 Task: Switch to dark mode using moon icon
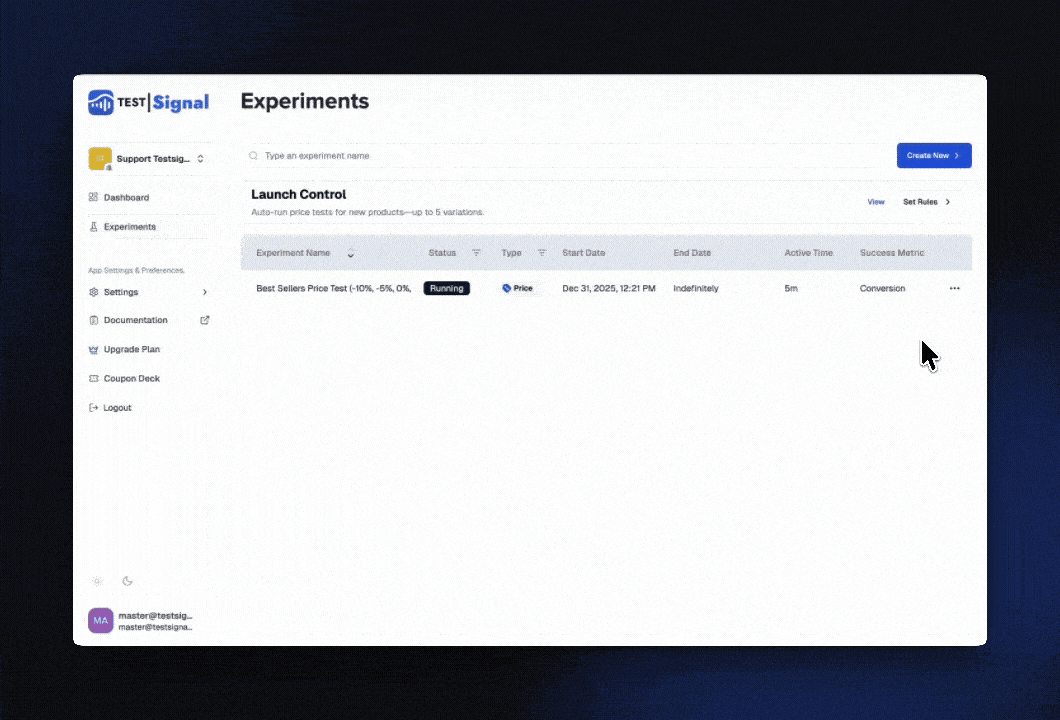pos(127,581)
